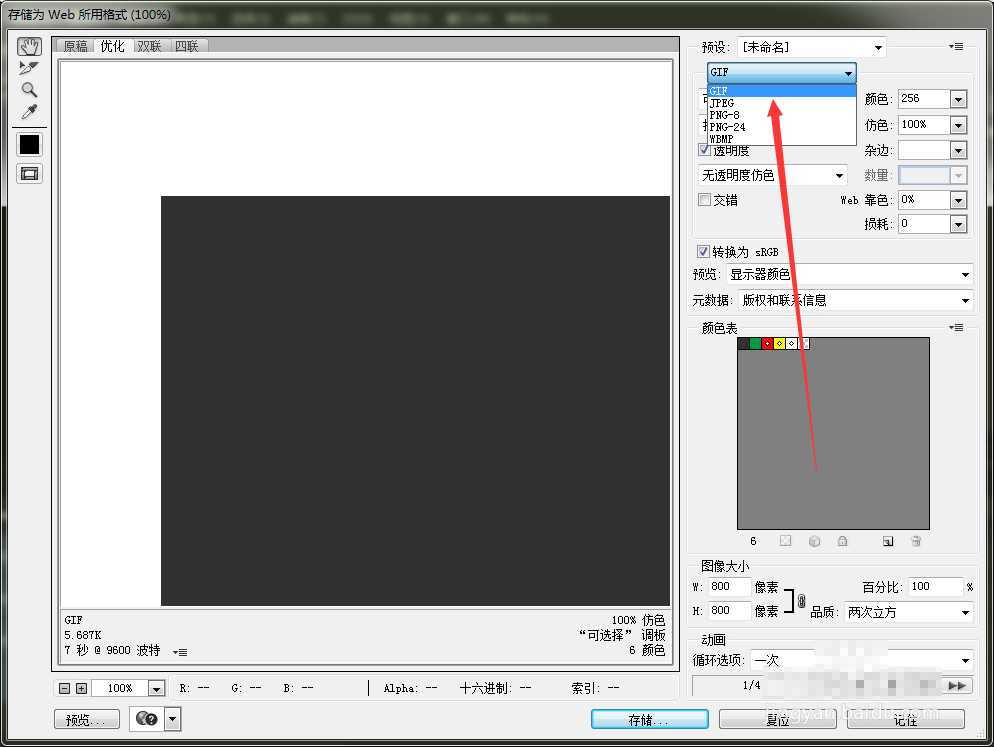
Task: Select PNG-24 from the format list
Action: (x=725, y=126)
